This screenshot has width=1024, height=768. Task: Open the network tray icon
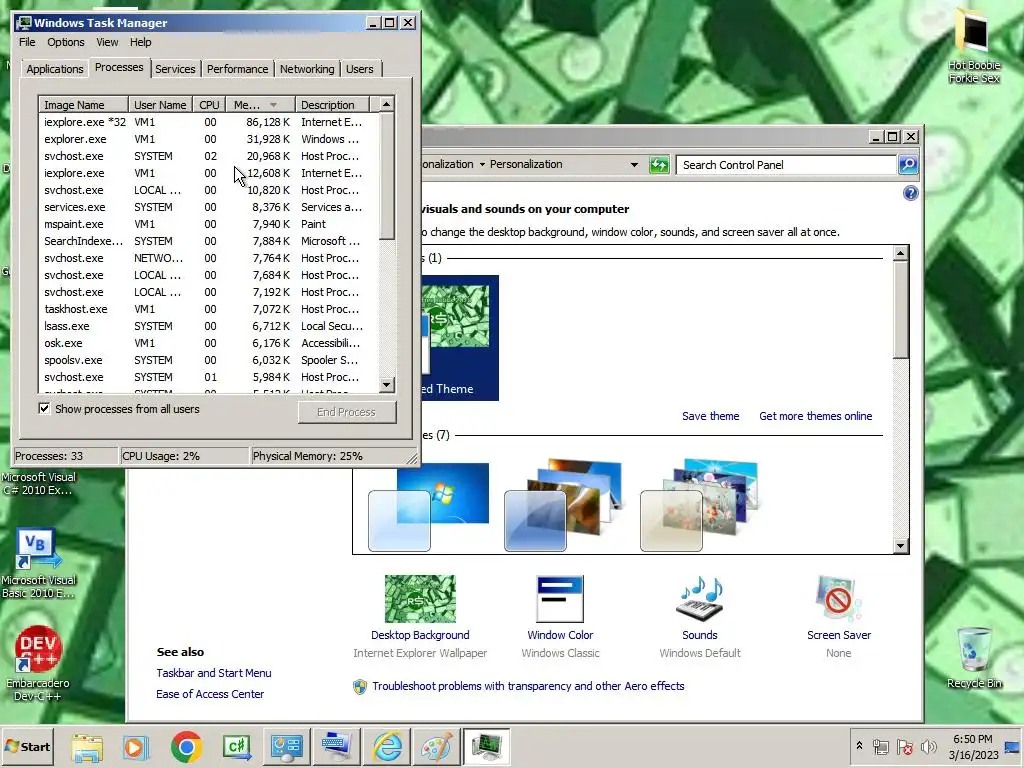point(881,746)
